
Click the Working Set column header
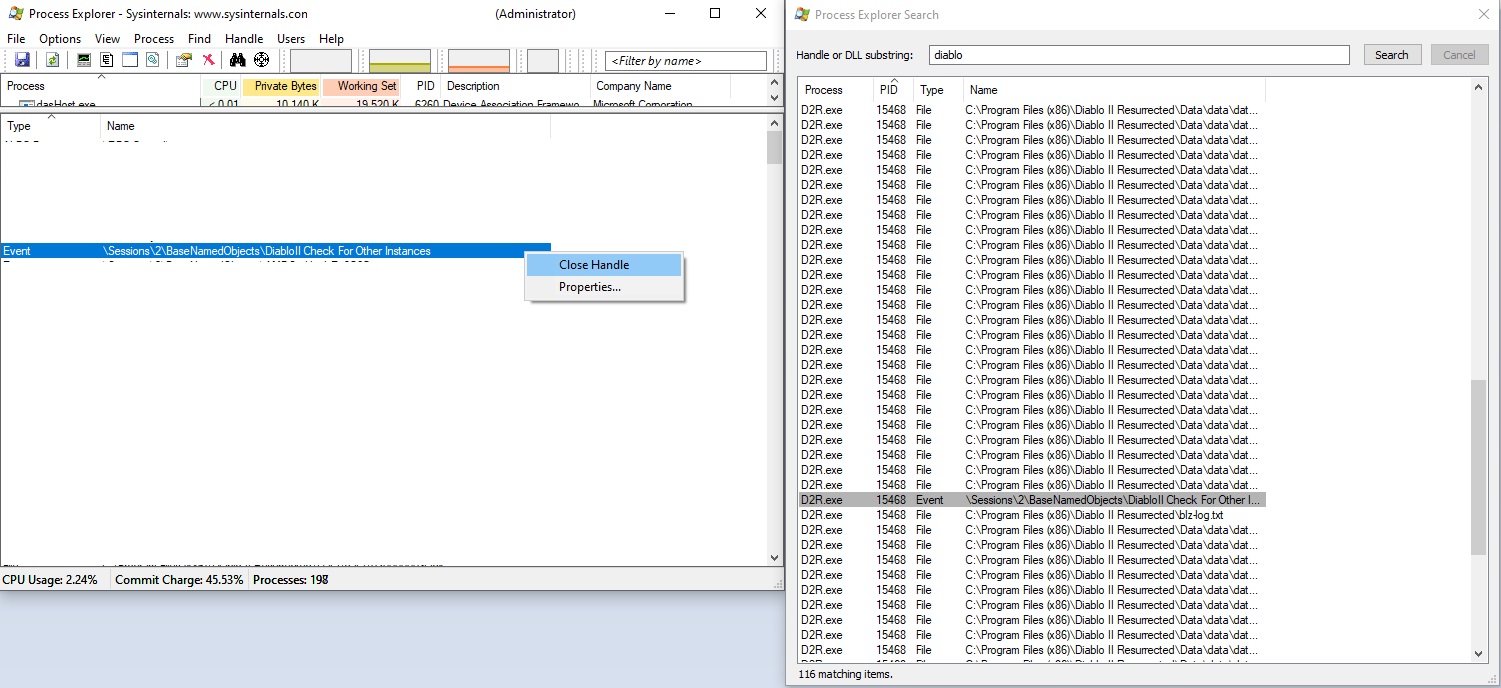[366, 86]
